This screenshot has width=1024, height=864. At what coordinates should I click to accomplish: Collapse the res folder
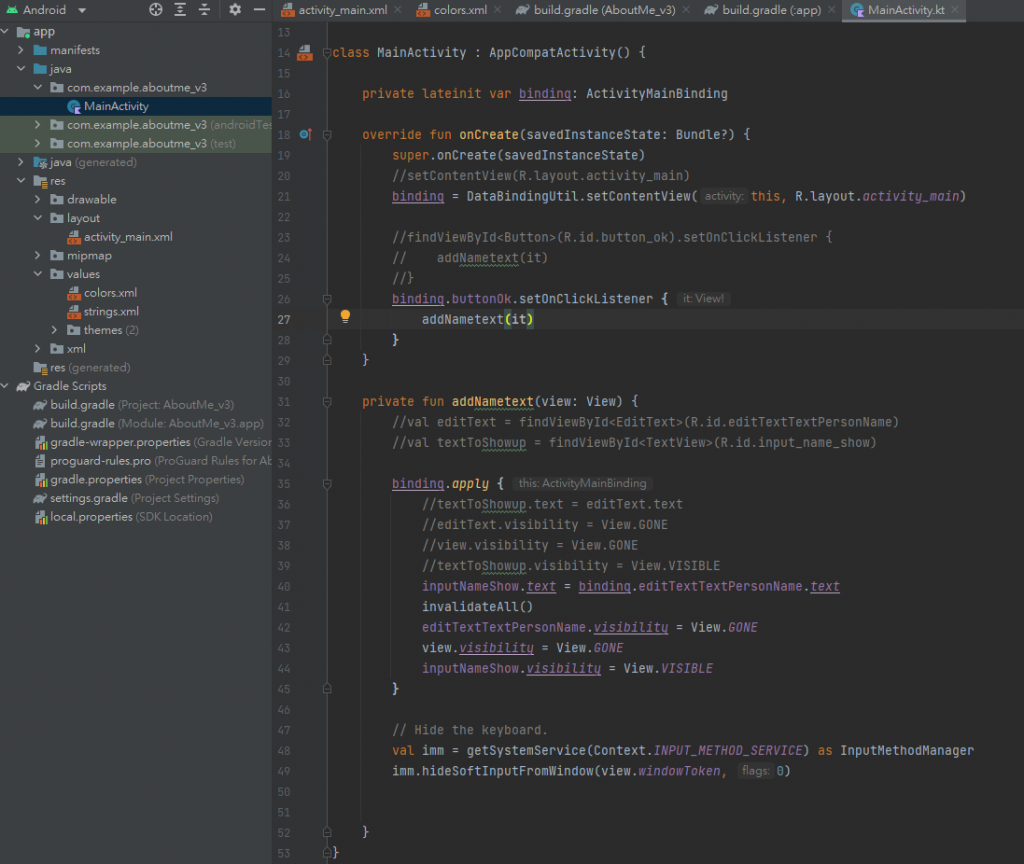click(21, 181)
